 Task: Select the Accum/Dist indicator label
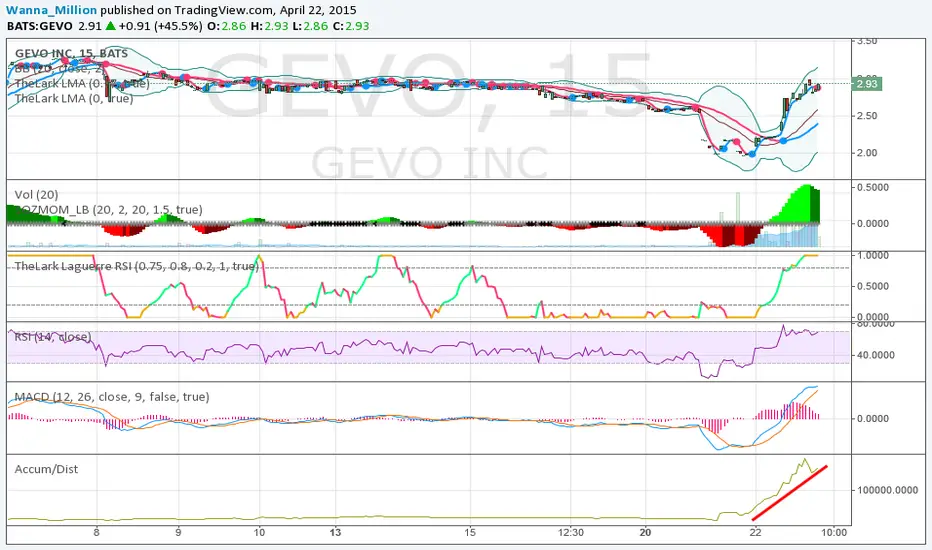click(x=46, y=469)
